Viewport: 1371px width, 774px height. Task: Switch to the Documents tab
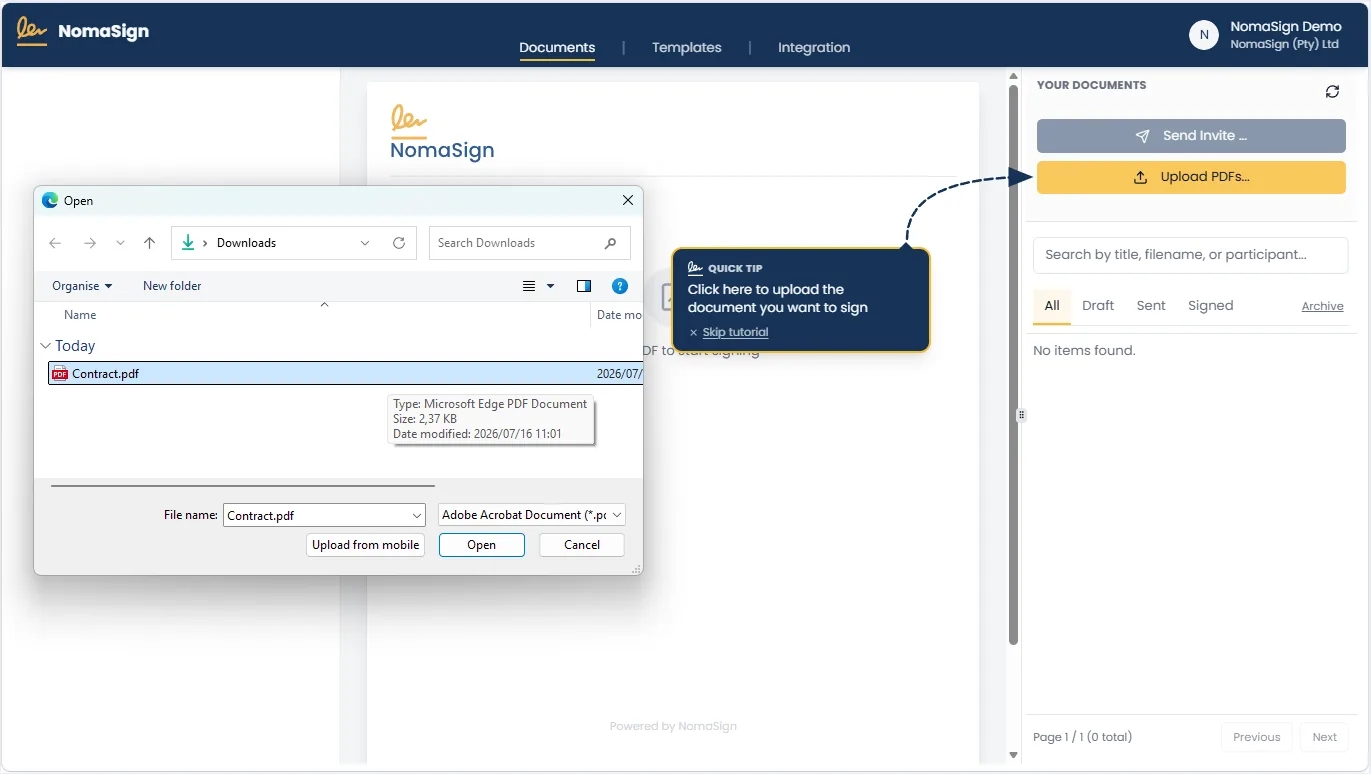coord(557,47)
